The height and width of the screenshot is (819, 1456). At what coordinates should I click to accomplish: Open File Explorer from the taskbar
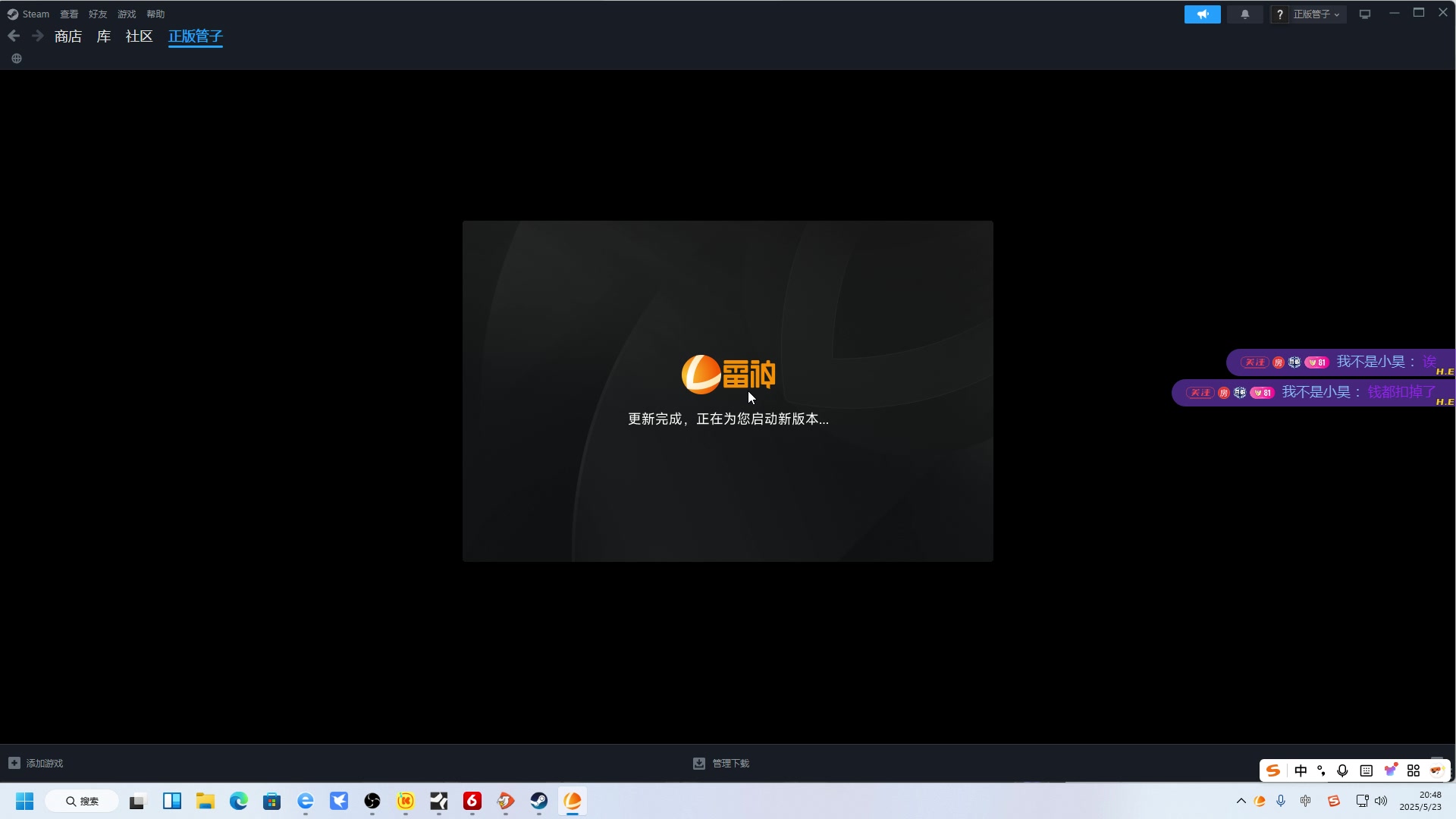(x=206, y=801)
